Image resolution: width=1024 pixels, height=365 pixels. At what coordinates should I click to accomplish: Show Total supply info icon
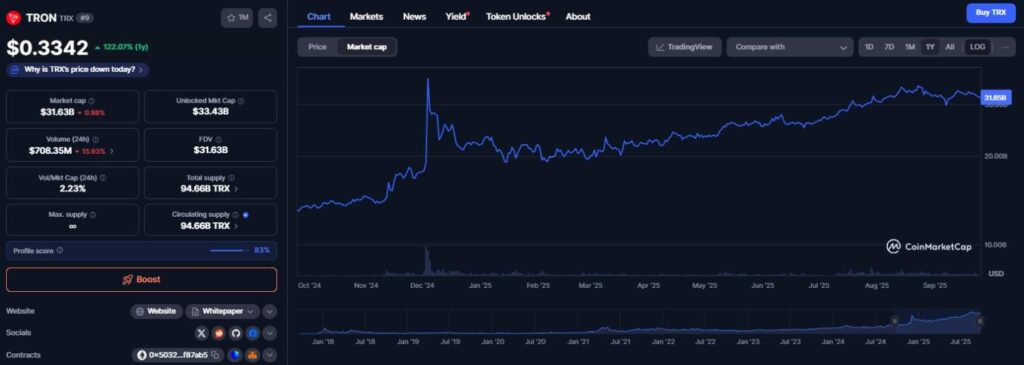(x=231, y=178)
